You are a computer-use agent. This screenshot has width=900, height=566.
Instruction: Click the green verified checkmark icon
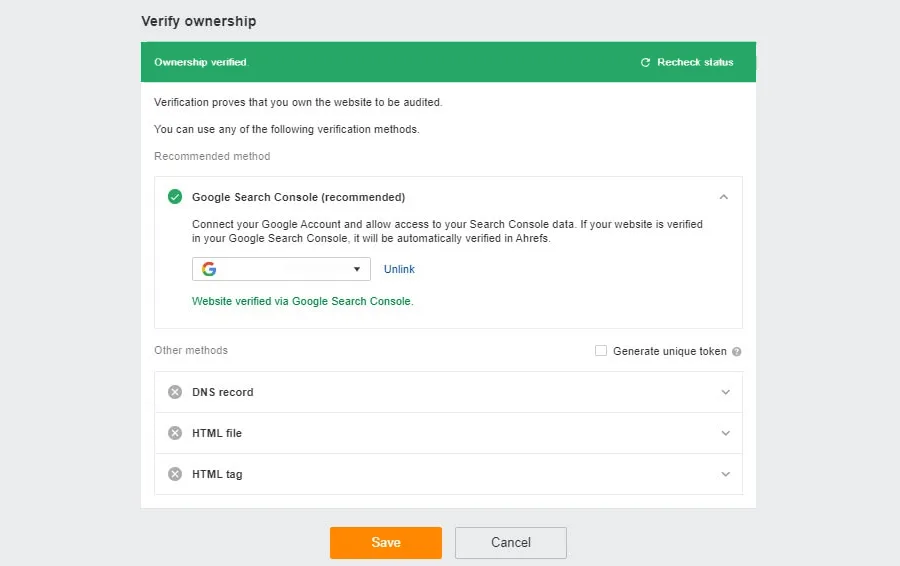(175, 197)
